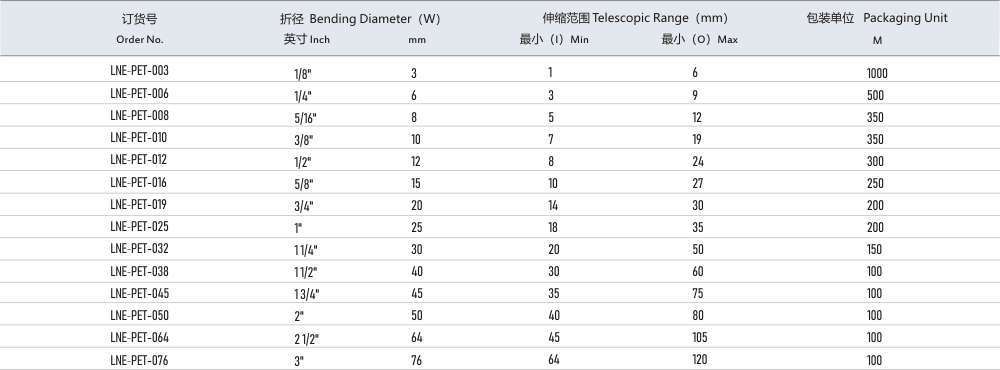Click the Order No. column header
Image resolution: width=1000 pixels, height=370 pixels.
[140, 40]
